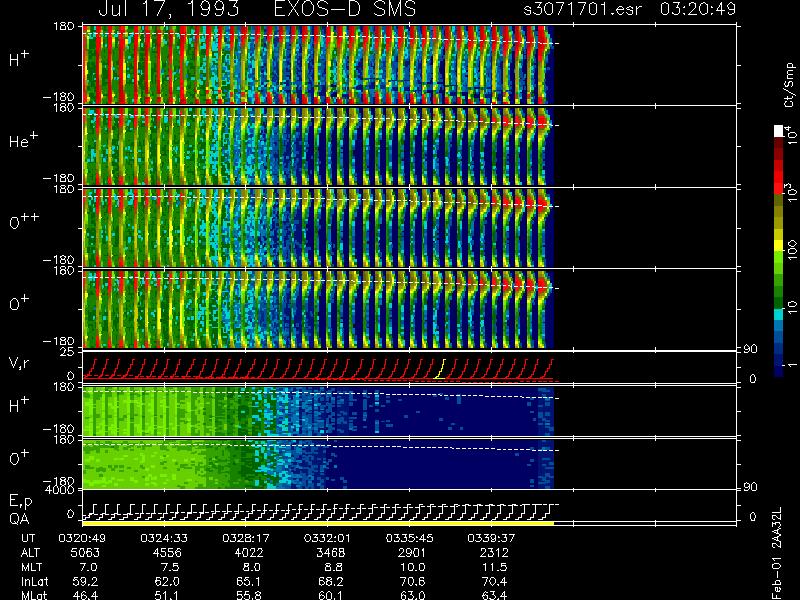Click the yellow QA status bar
This screenshot has width=800, height=600.
pyautogui.click(x=318, y=523)
